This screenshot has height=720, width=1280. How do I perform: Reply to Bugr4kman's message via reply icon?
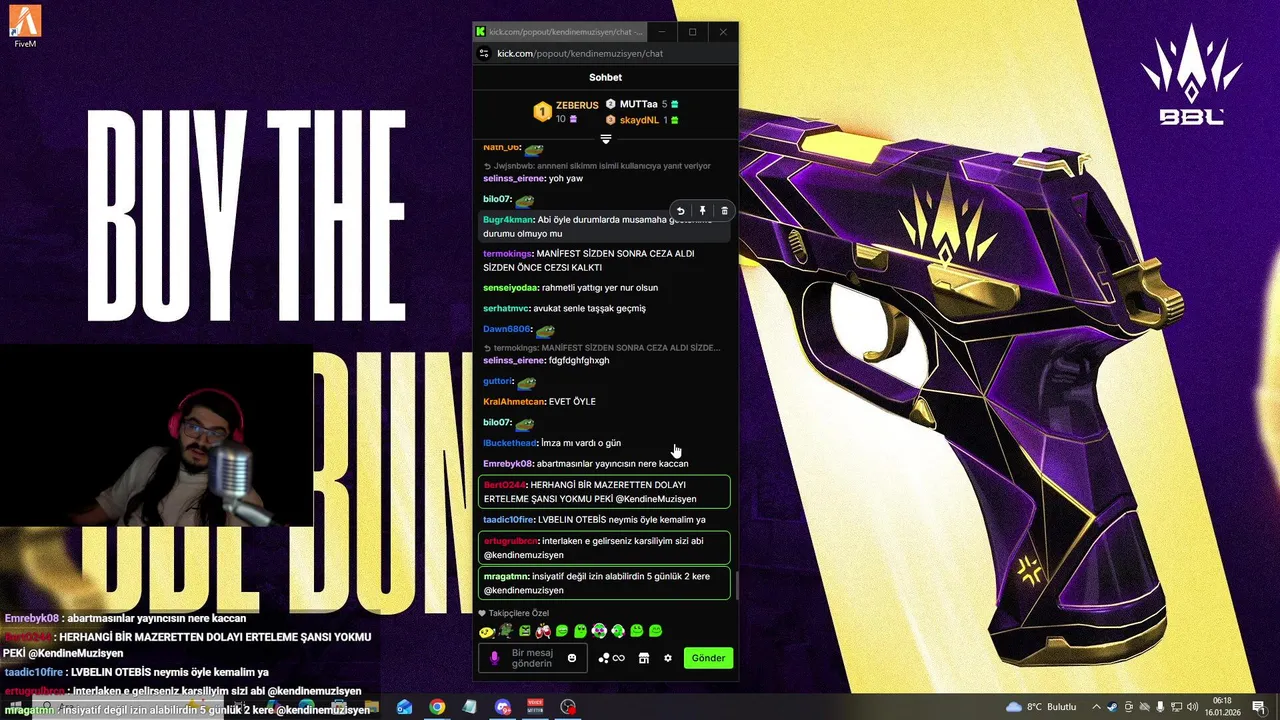680,211
